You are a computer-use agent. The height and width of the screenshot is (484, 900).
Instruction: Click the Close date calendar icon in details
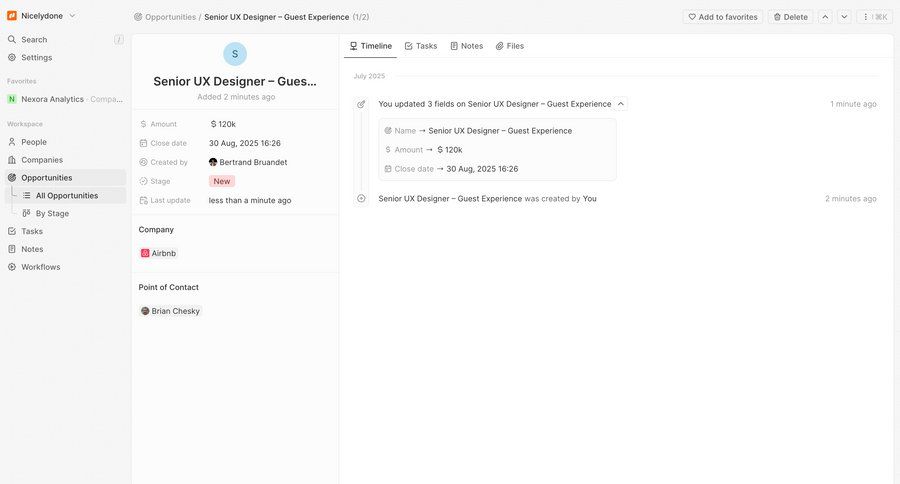[143, 143]
